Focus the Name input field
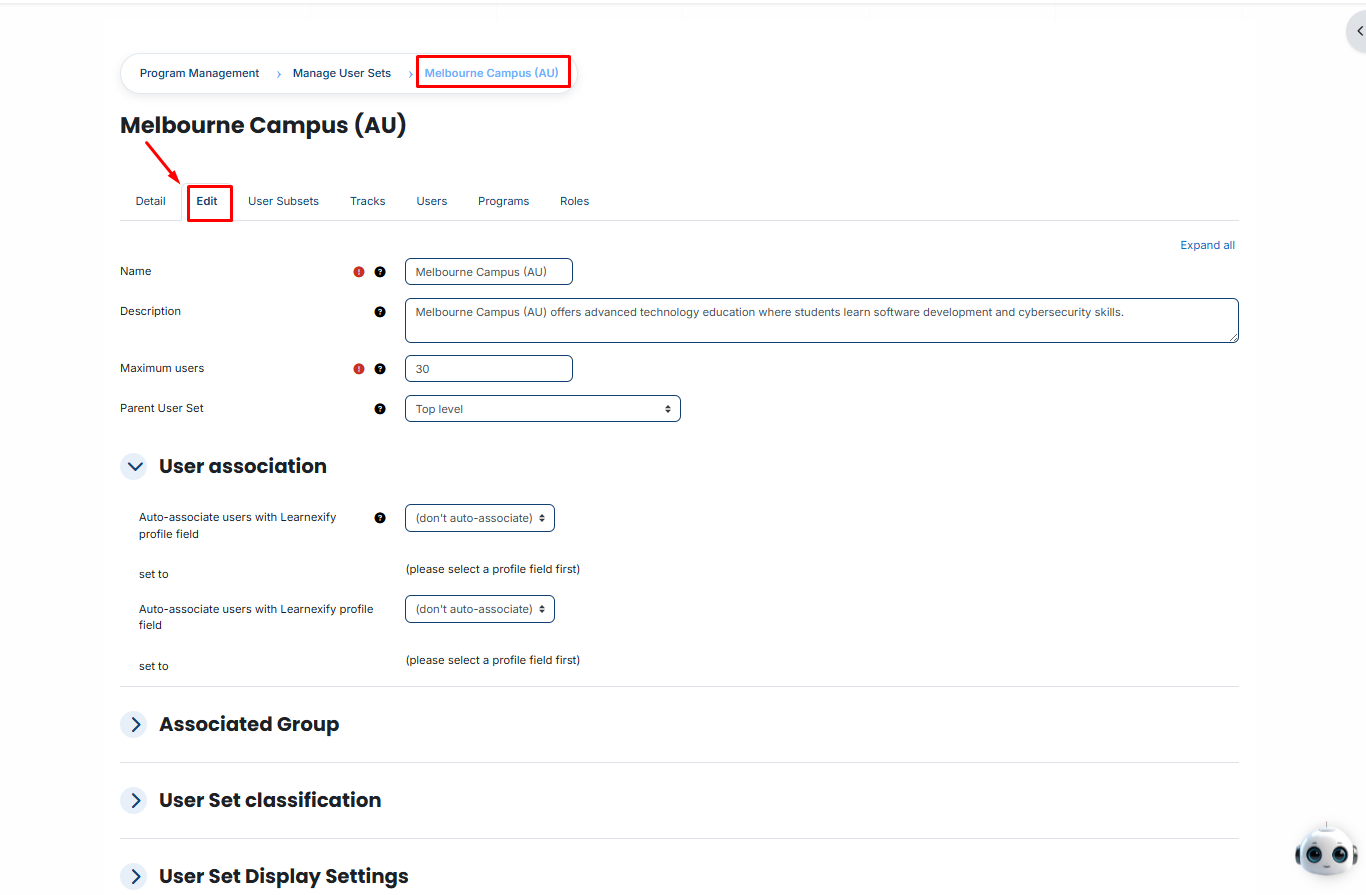1366x895 pixels. tap(489, 272)
